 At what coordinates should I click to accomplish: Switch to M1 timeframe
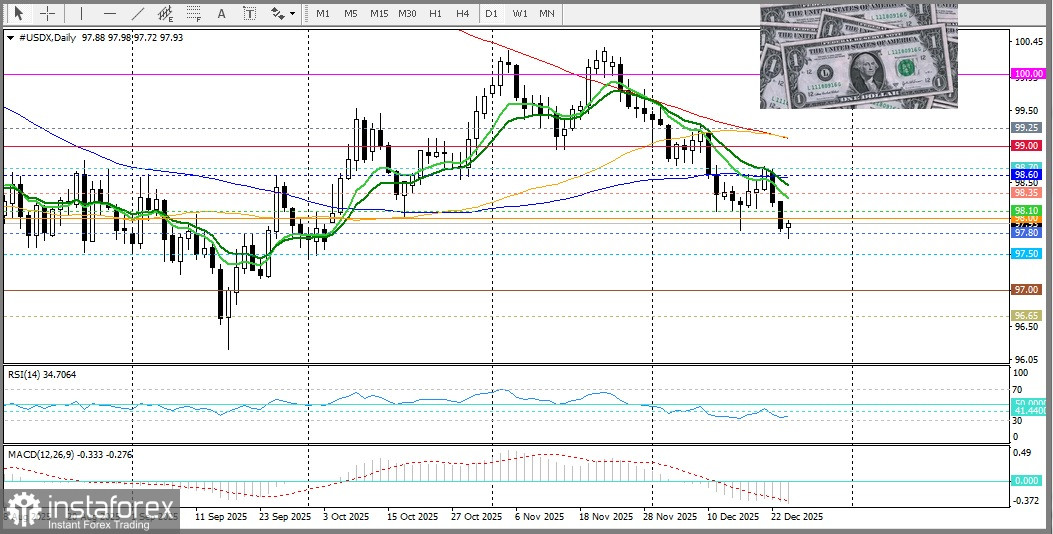(323, 14)
